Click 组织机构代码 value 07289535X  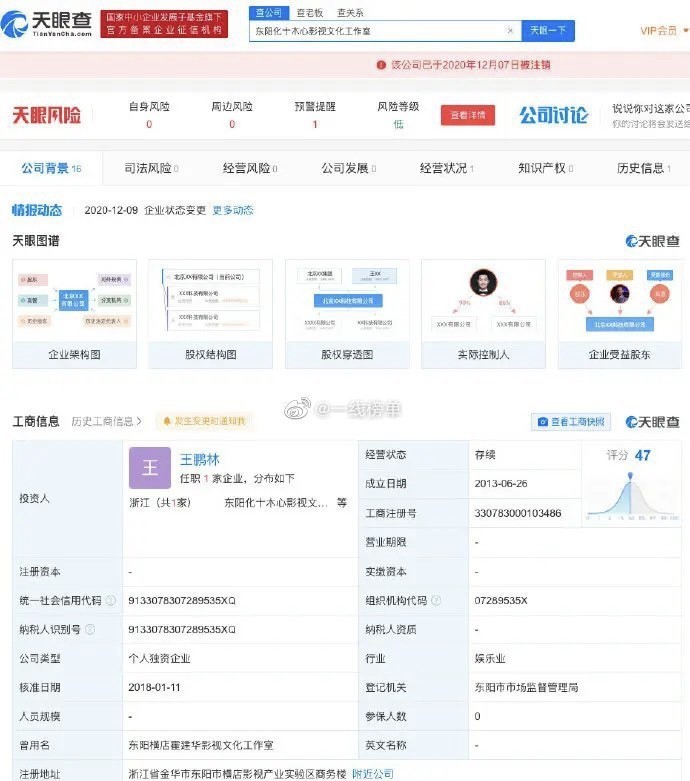pyautogui.click(x=501, y=601)
